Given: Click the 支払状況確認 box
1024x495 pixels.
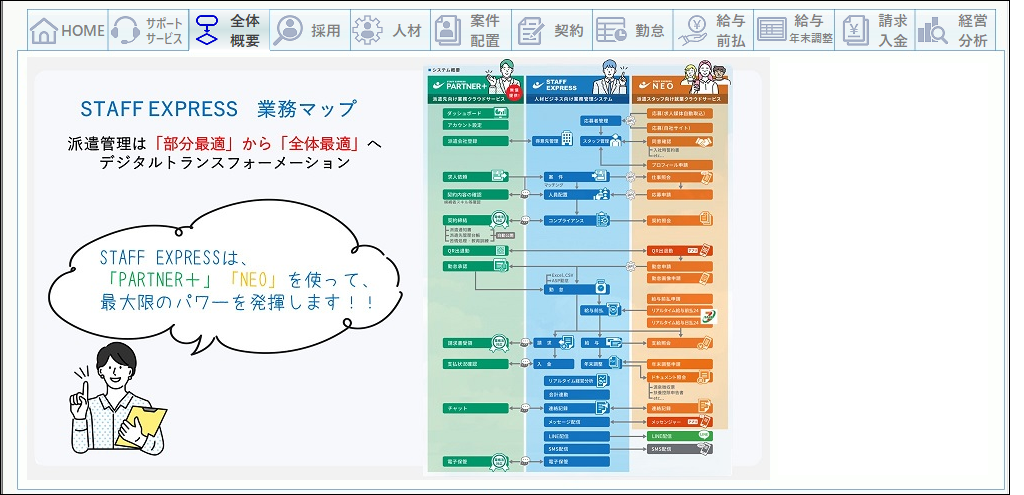Looking at the screenshot, I should tap(476, 364).
